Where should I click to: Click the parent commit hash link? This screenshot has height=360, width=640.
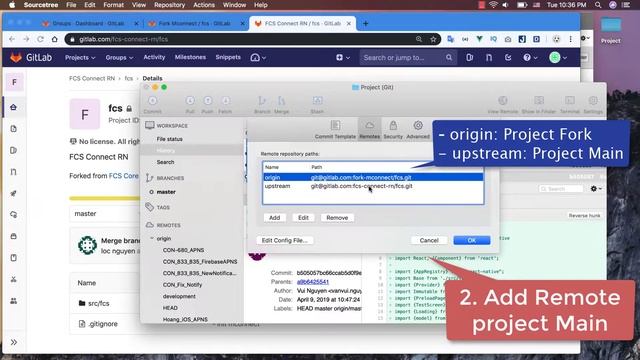pyautogui.click(x=313, y=282)
